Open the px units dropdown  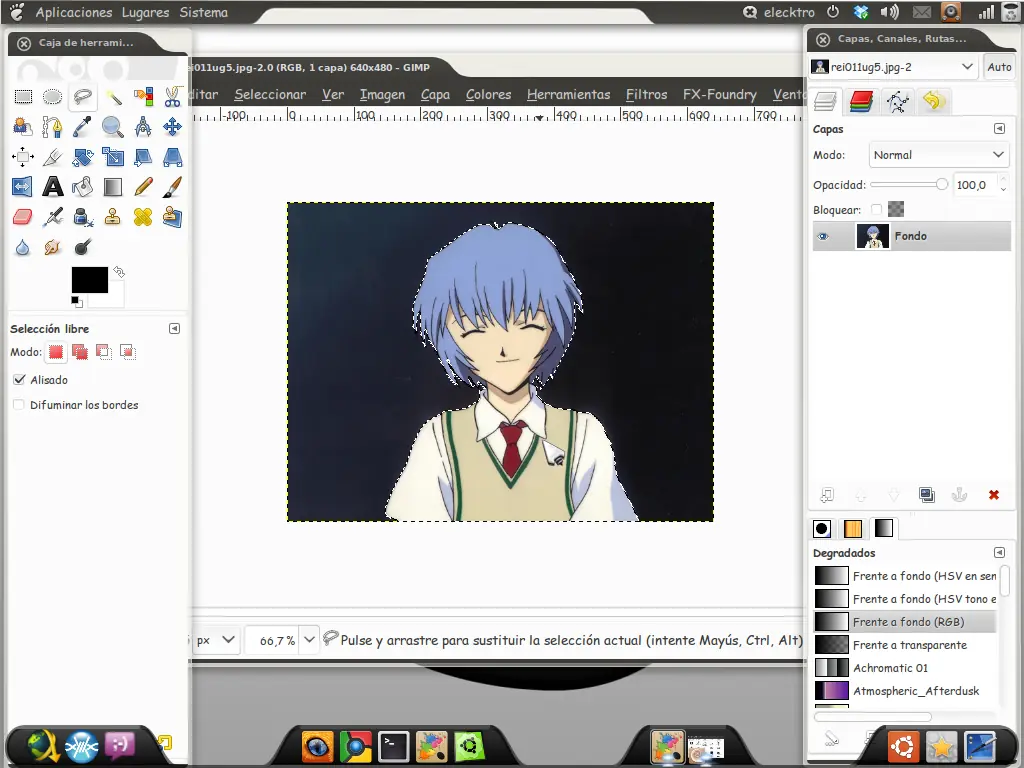tap(216, 640)
